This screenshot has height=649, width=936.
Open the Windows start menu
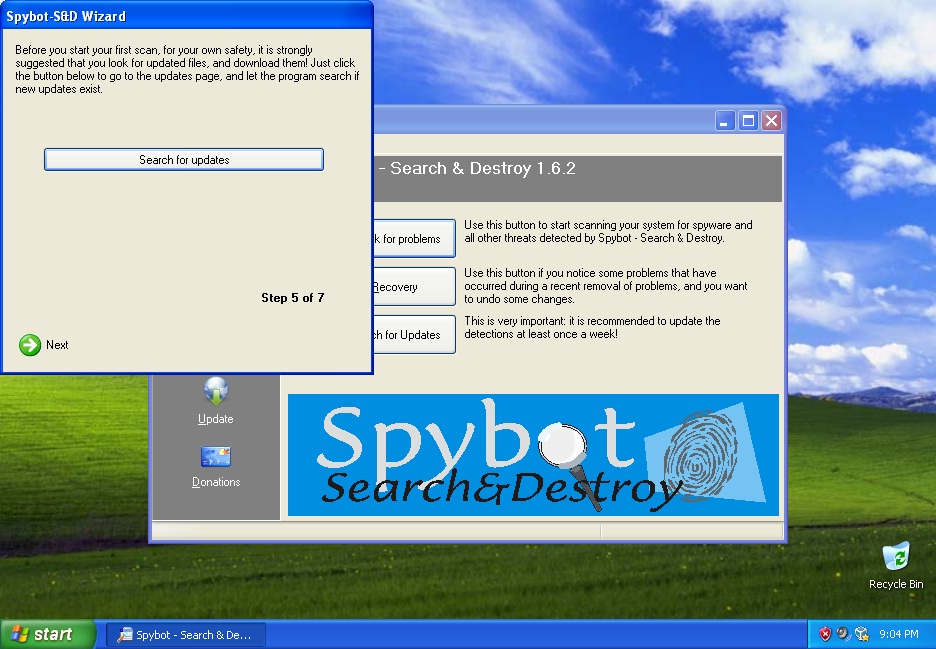pos(47,634)
